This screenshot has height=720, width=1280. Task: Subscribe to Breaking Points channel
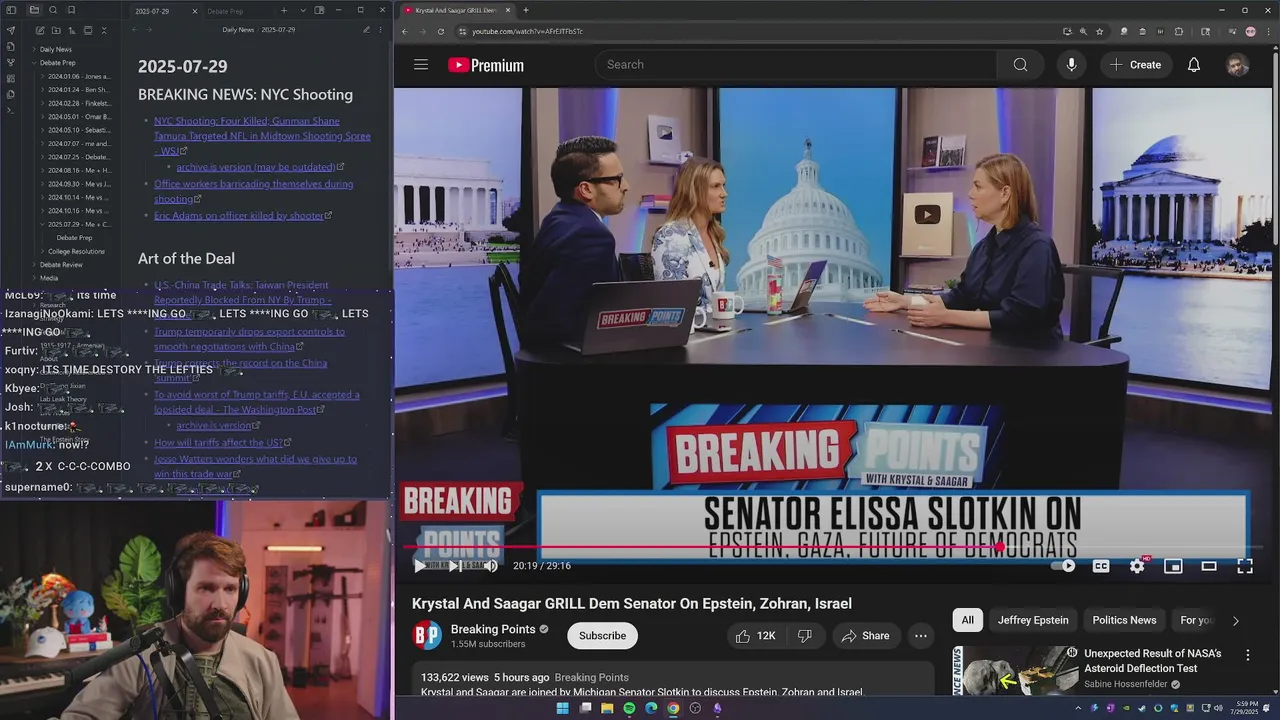602,636
